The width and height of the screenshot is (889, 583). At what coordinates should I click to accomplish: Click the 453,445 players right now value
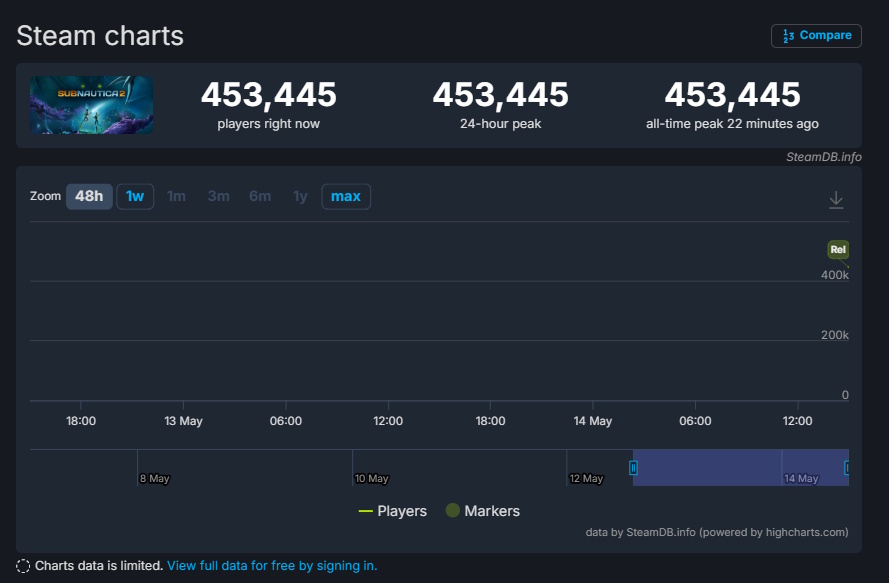269,94
